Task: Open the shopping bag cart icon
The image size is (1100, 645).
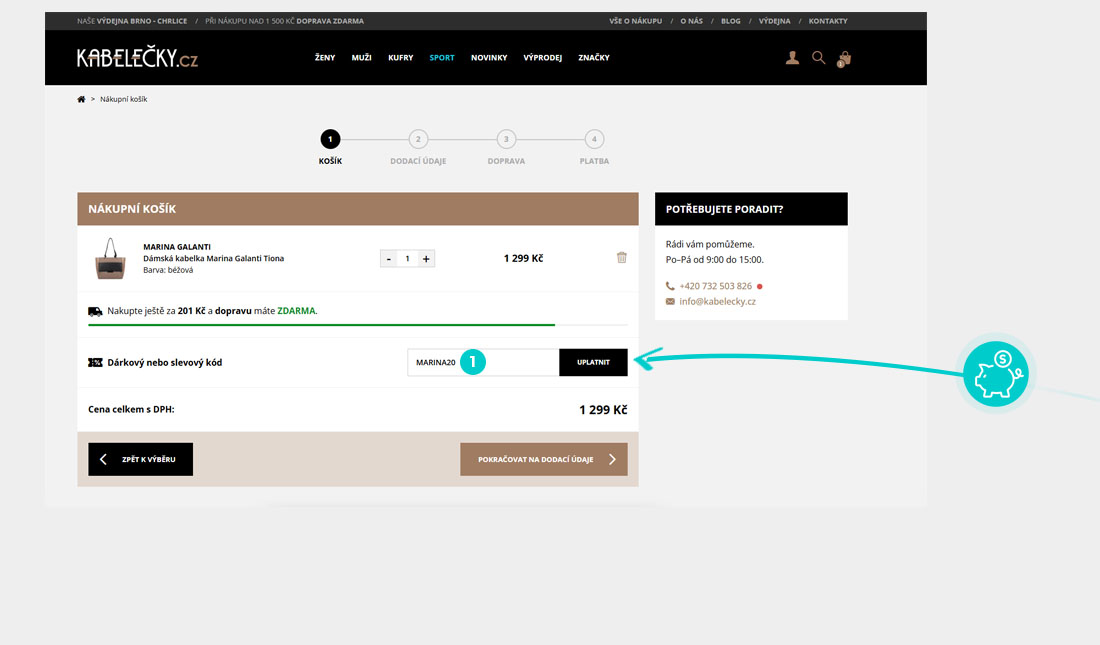Action: (844, 59)
